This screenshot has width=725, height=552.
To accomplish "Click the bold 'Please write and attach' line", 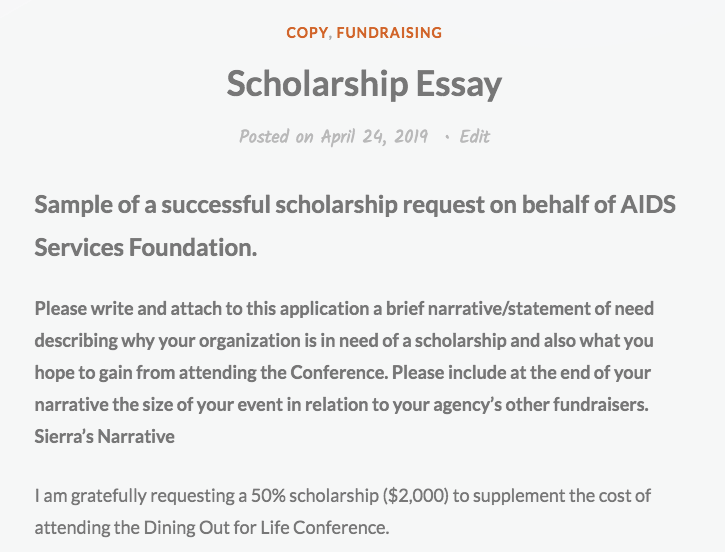I will pos(130,308).
